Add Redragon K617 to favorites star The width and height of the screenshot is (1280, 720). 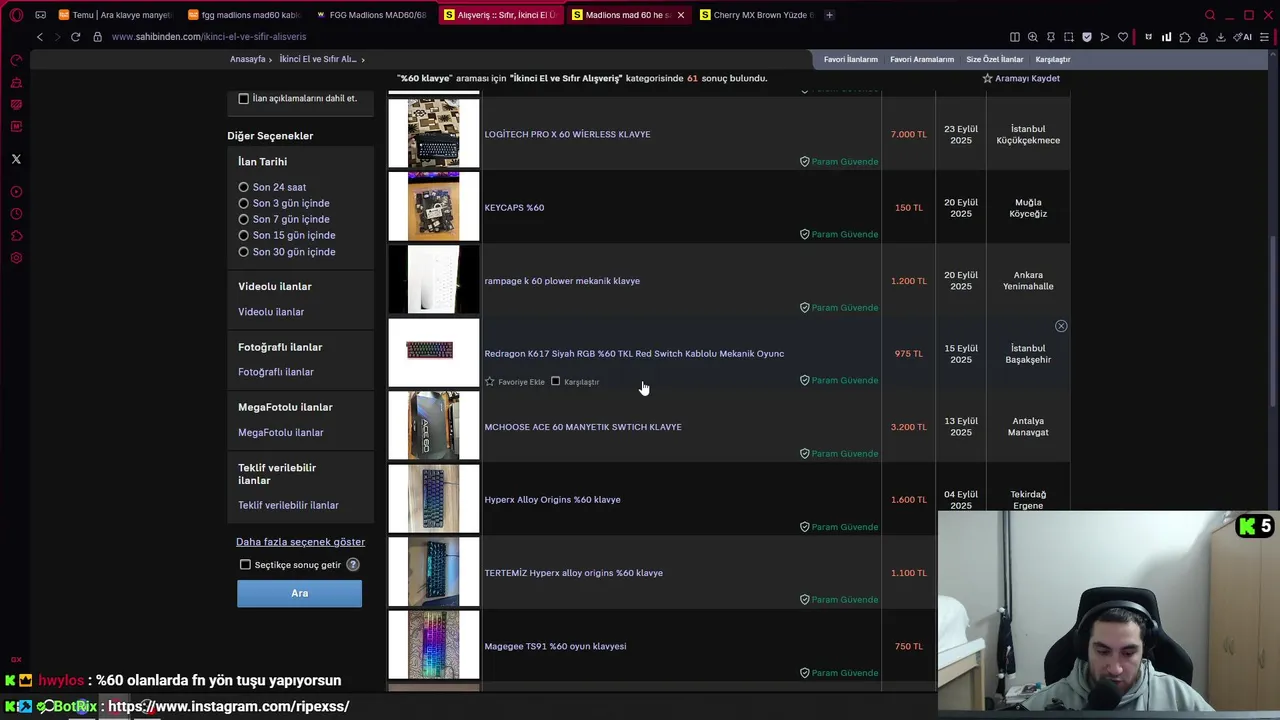click(x=490, y=382)
